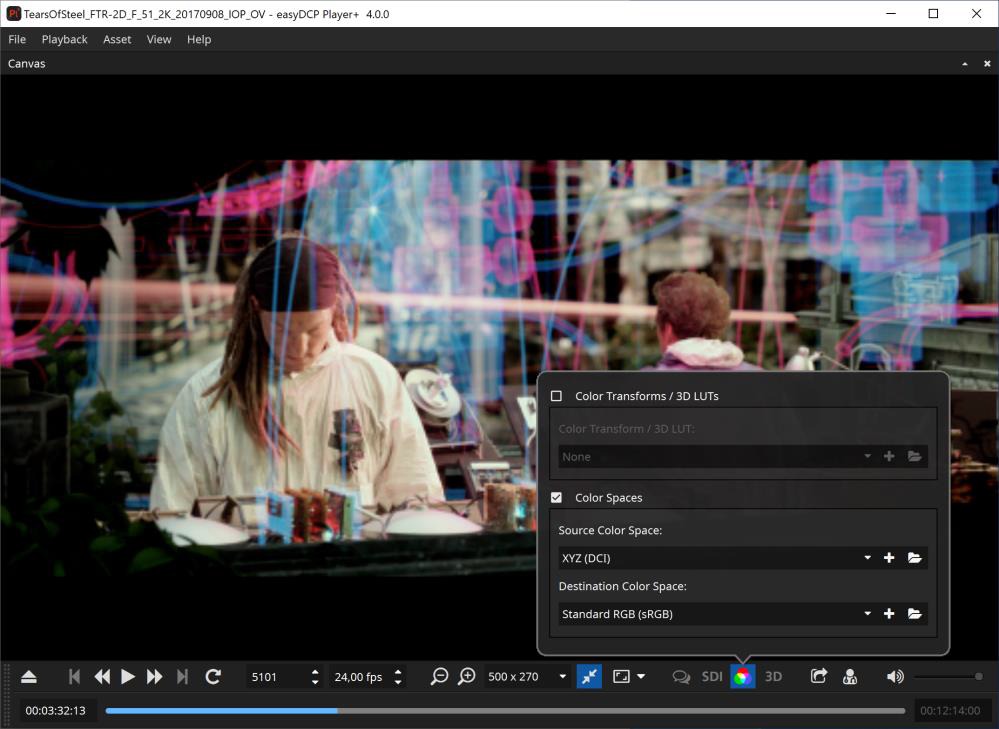Zoom in using the plus magnifier
The height and width of the screenshot is (729, 999).
click(x=466, y=677)
